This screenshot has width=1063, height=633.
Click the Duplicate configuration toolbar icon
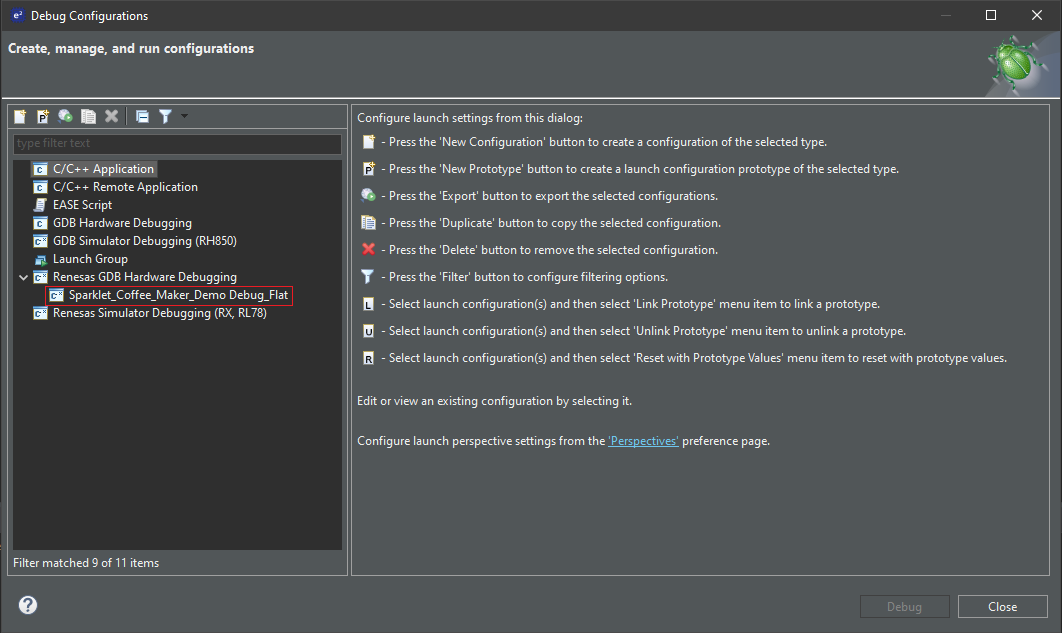click(89, 116)
